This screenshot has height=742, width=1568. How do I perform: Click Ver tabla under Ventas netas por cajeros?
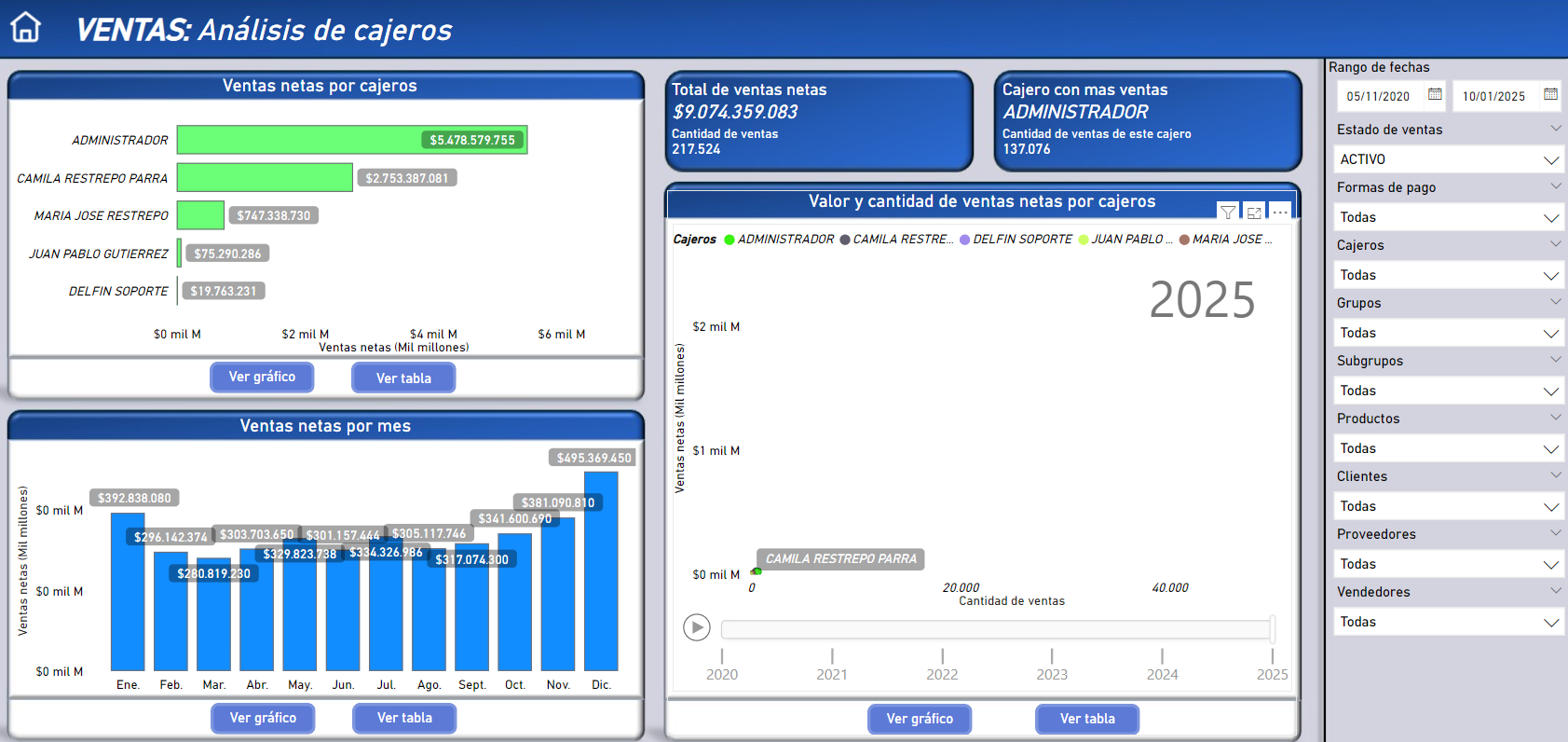coord(403,378)
